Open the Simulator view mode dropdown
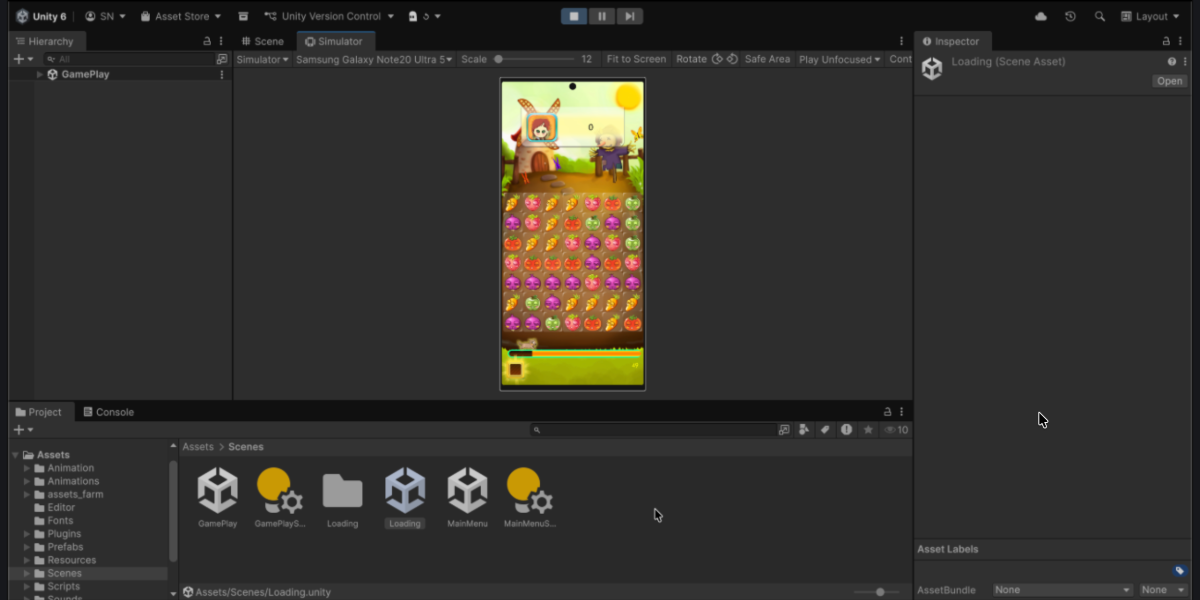The width and height of the screenshot is (1200, 600). point(263,59)
